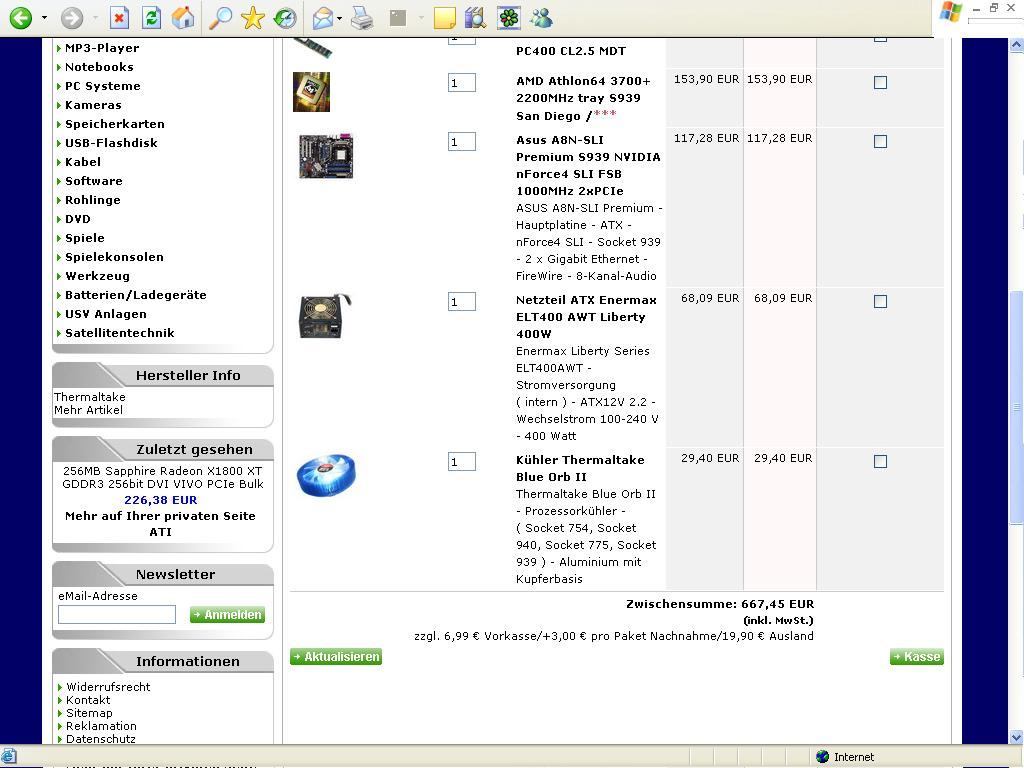This screenshot has width=1024, height=768.
Task: Open the Spielekonsolen category
Action: 114,257
